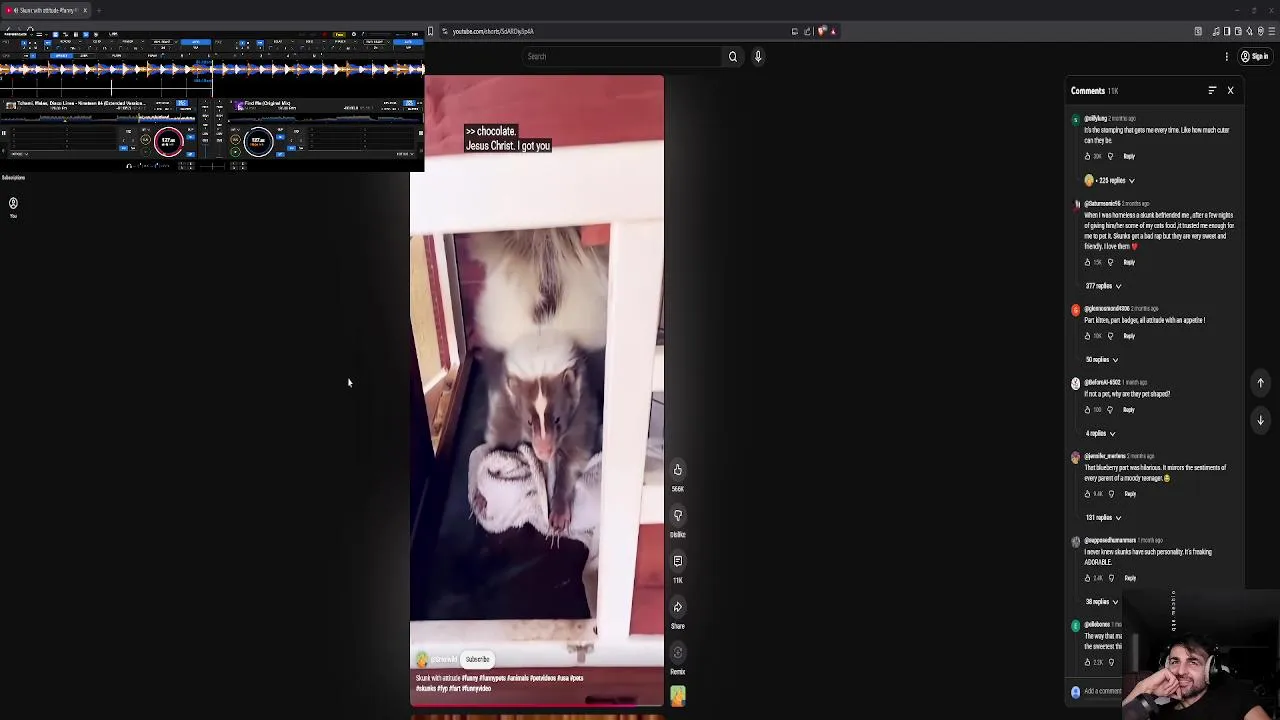Like the 'Part kitten, part badger' comment
This screenshot has height=720, width=1280.
pyautogui.click(x=1088, y=337)
